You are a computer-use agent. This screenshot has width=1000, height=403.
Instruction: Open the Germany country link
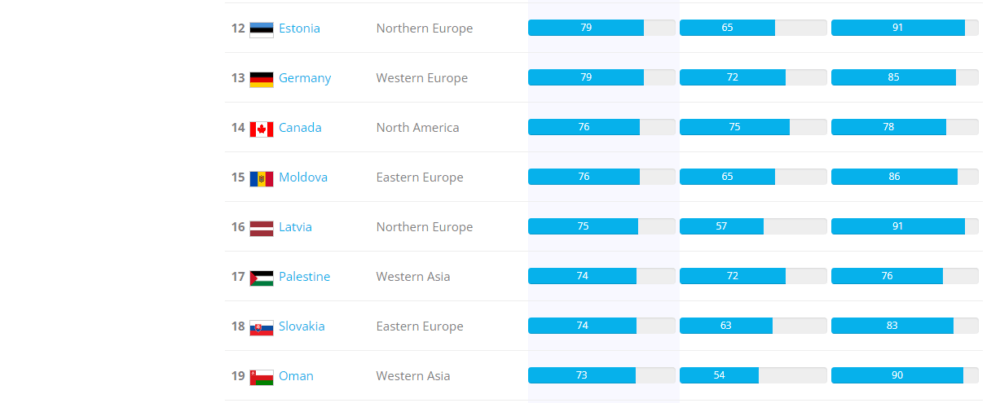(x=304, y=78)
